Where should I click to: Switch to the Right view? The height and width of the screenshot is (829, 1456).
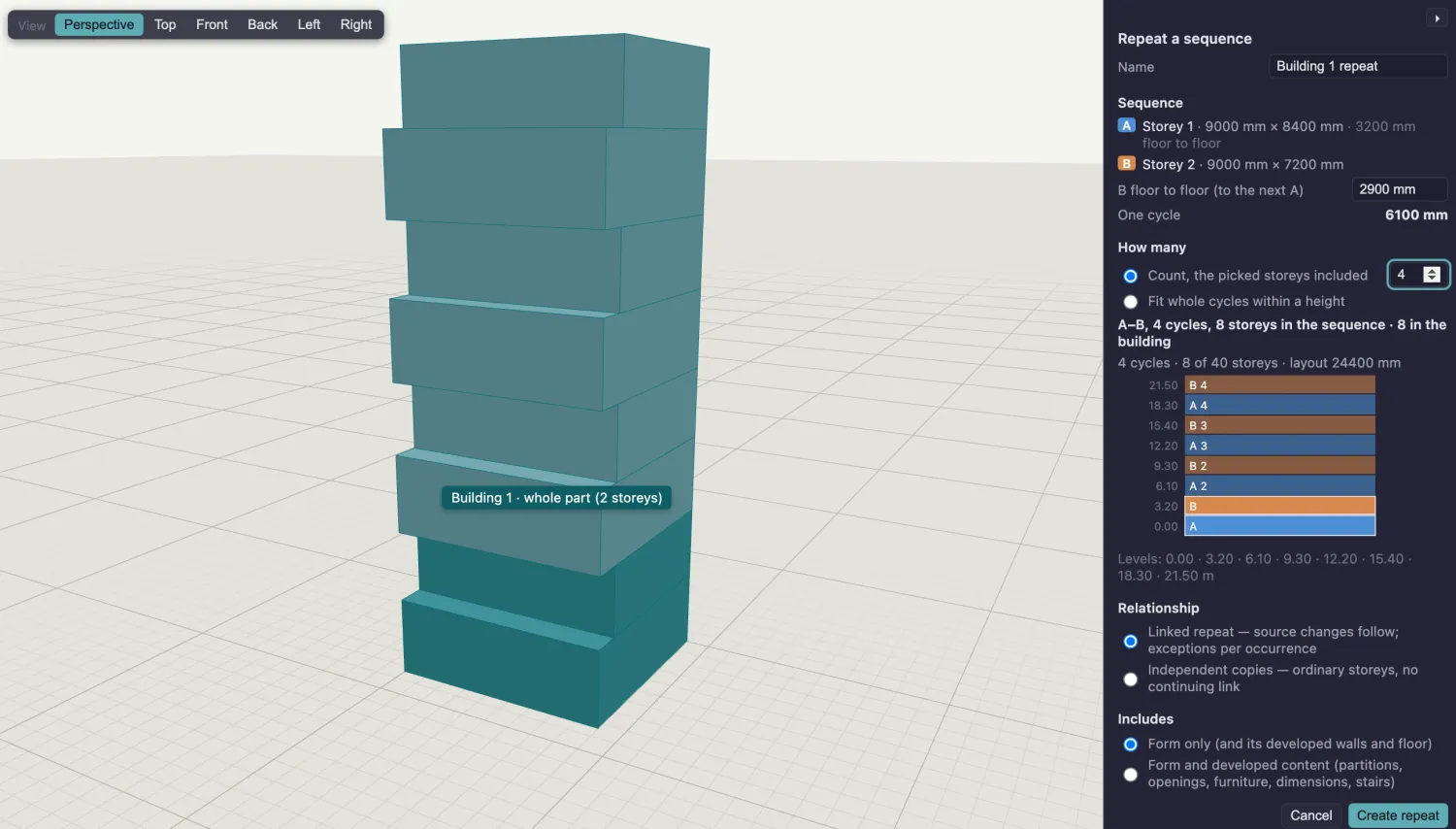pos(356,24)
